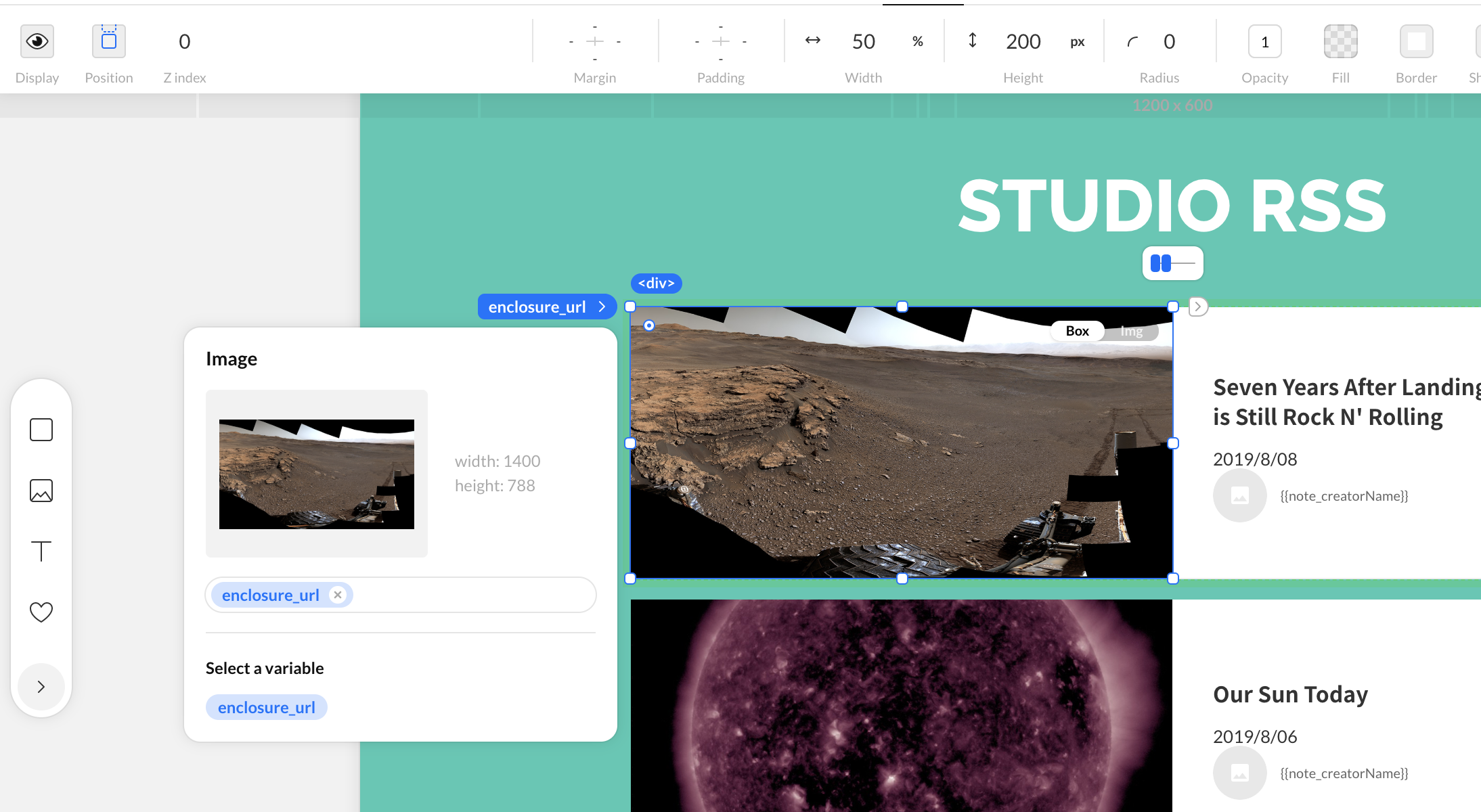The height and width of the screenshot is (812, 1481).
Task: Select the bottom-center resize handle
Action: [x=902, y=579]
